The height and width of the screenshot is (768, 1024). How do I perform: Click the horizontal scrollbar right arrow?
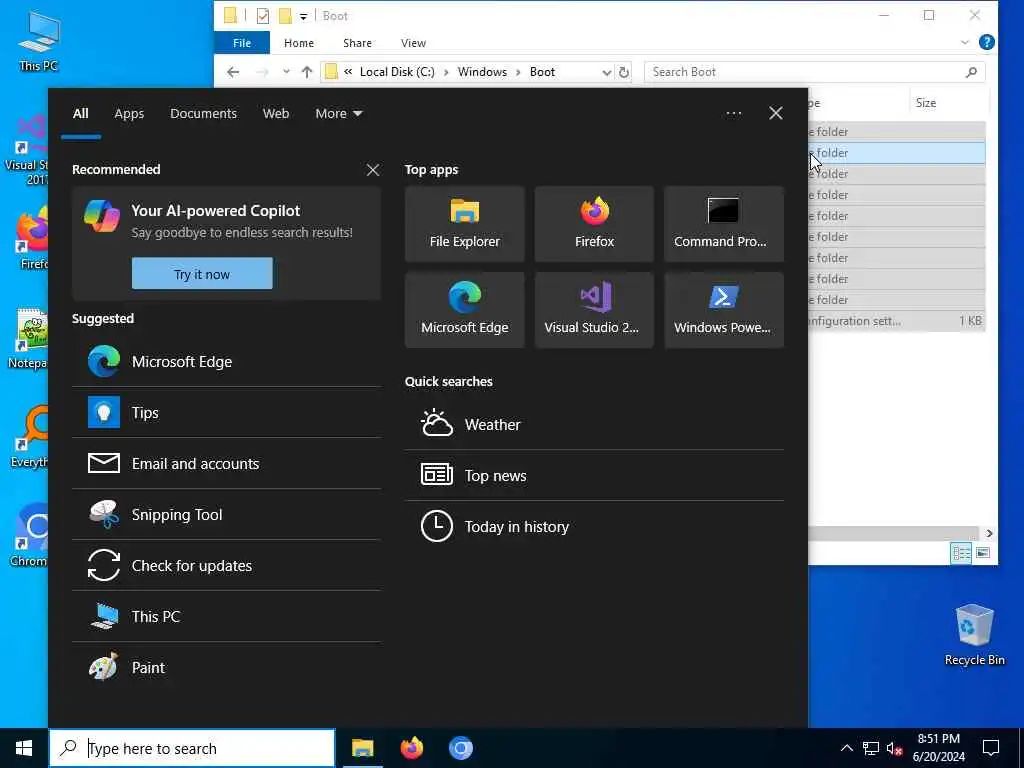(989, 534)
